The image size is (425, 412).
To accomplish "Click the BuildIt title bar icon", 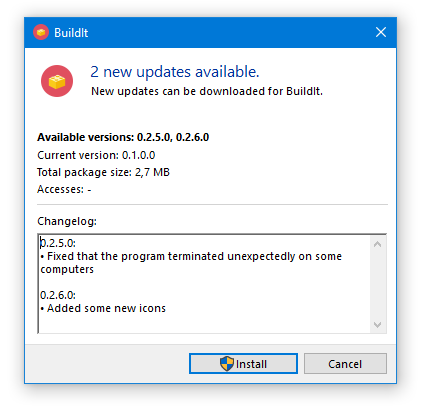I will [41, 32].
